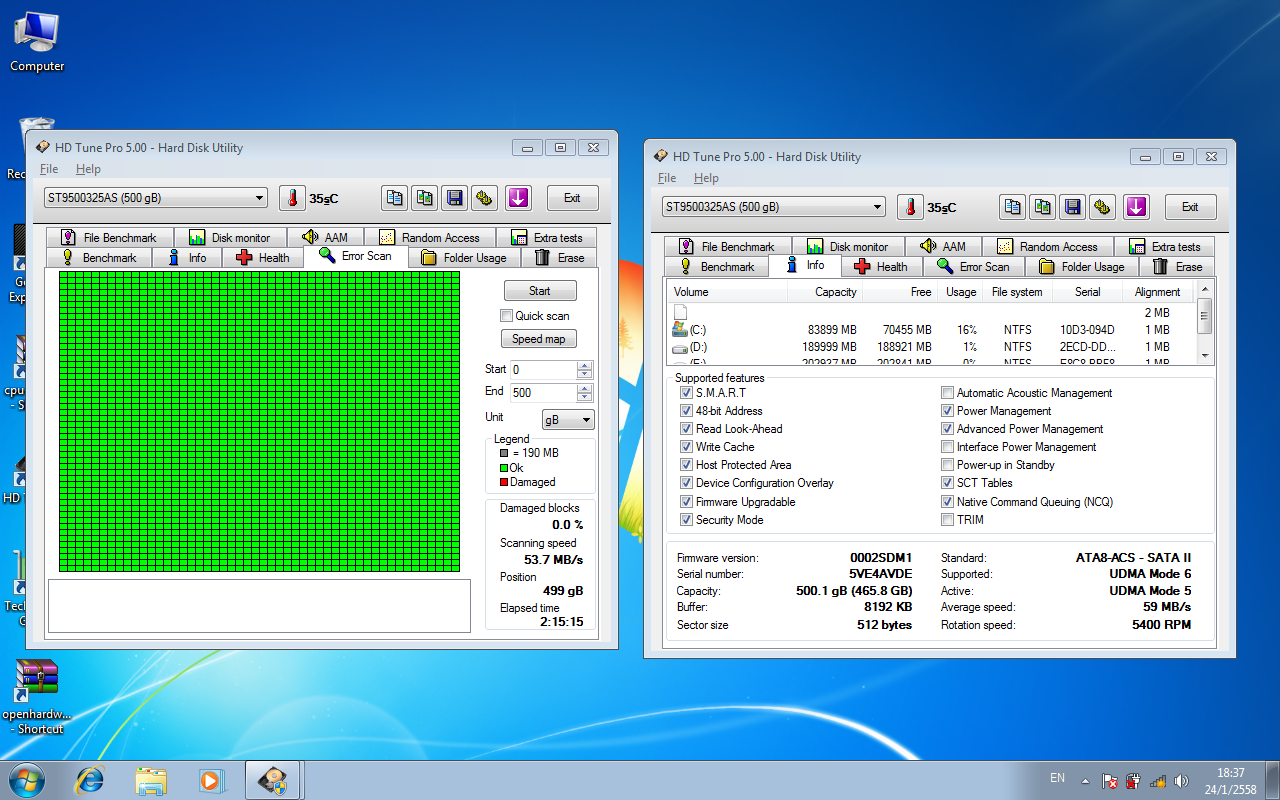Click the File system column header
This screenshot has height=800, width=1280.
point(1017,292)
